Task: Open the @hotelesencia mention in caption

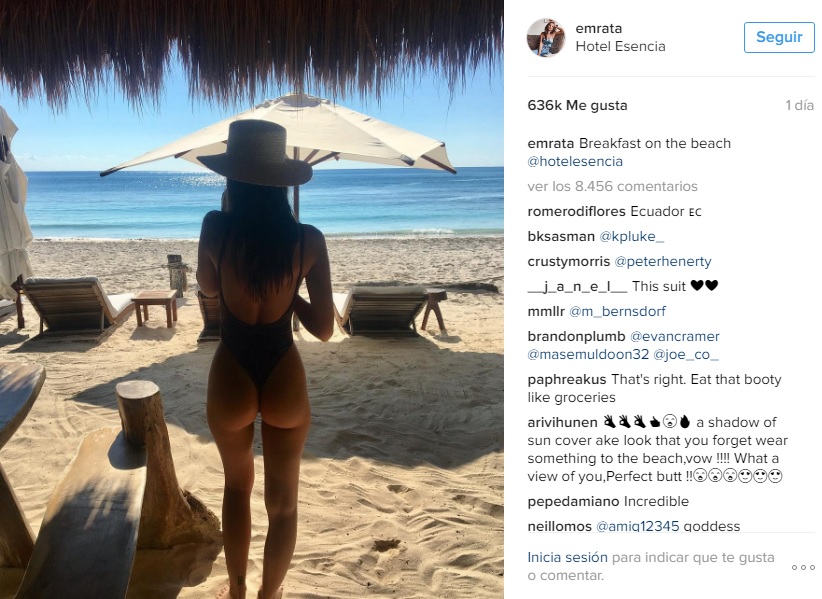Action: 575,161
